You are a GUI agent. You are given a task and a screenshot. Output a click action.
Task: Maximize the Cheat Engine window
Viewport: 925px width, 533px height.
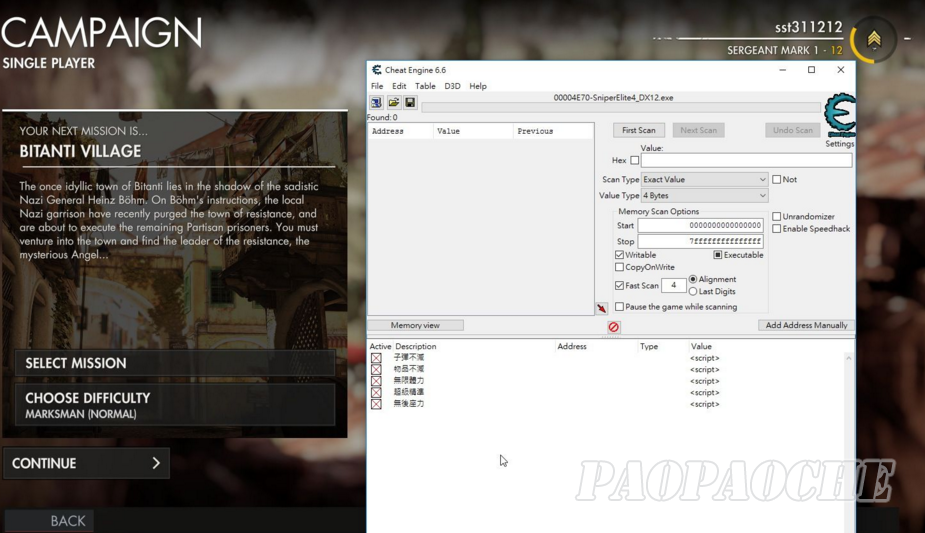(812, 70)
